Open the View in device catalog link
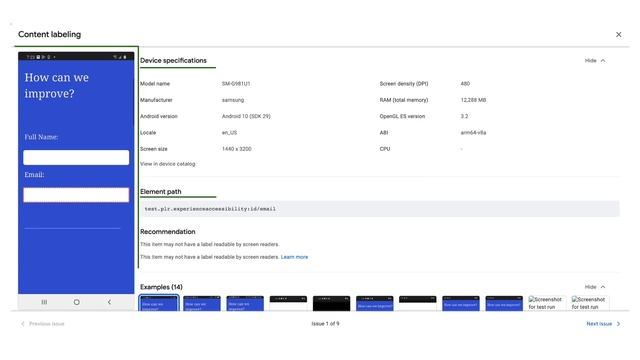Screen dimensions: 640x360 168,164
